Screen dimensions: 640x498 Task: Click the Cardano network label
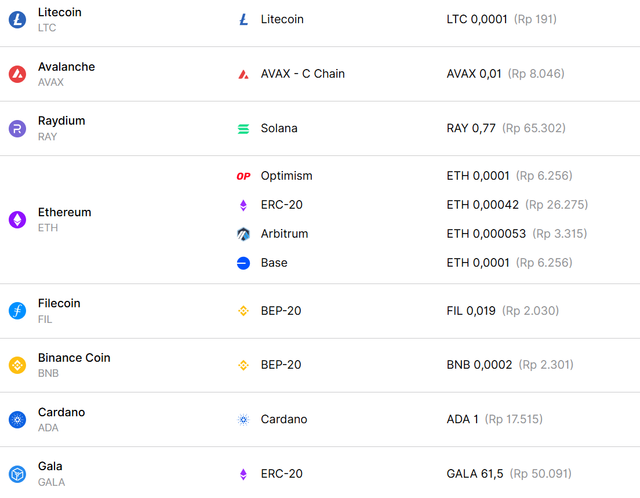click(x=284, y=420)
